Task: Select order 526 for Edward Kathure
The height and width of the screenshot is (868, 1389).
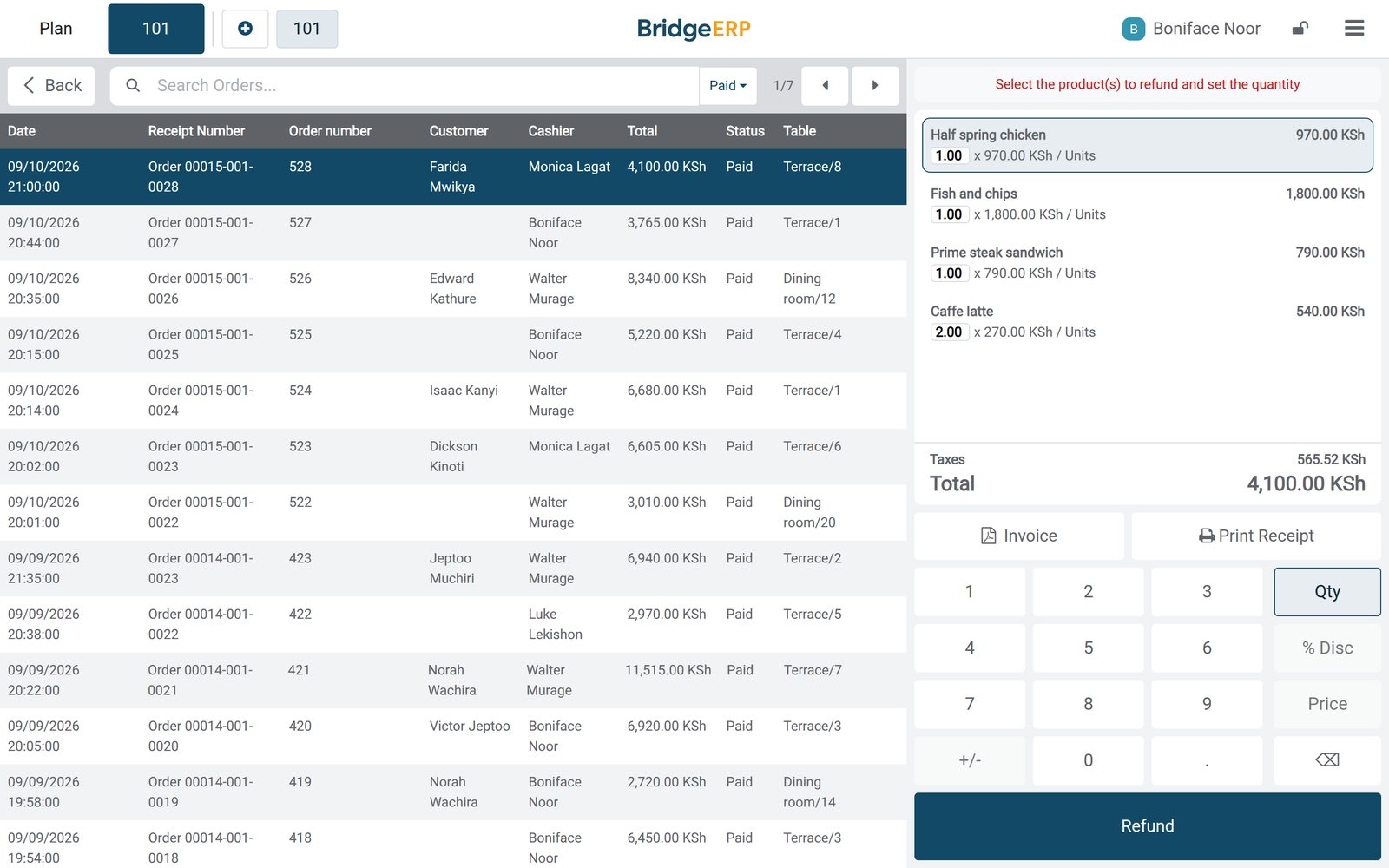Action: pyautogui.click(x=453, y=288)
